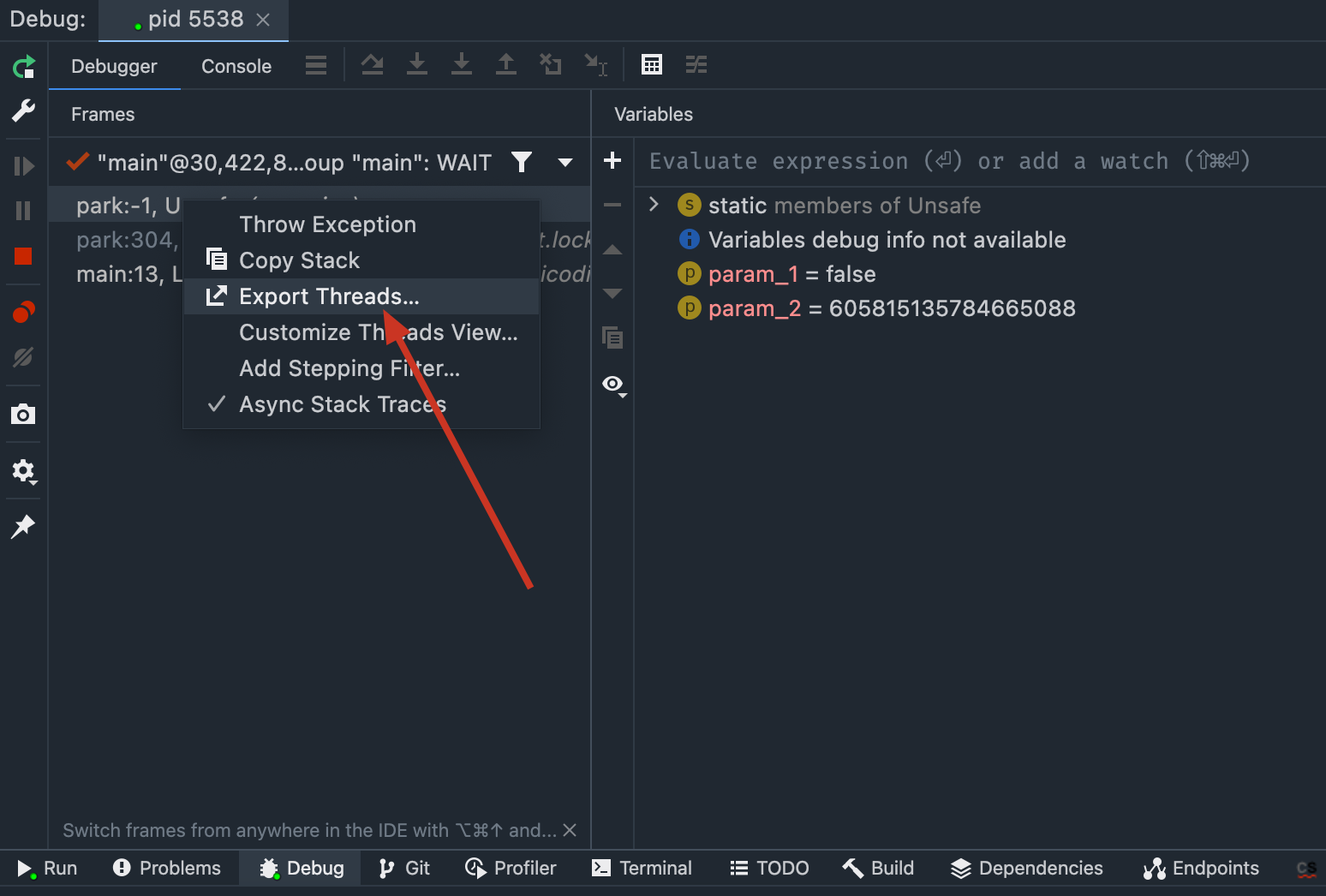1326x896 pixels.
Task: Open the Profiler tool window
Action: click(511, 869)
